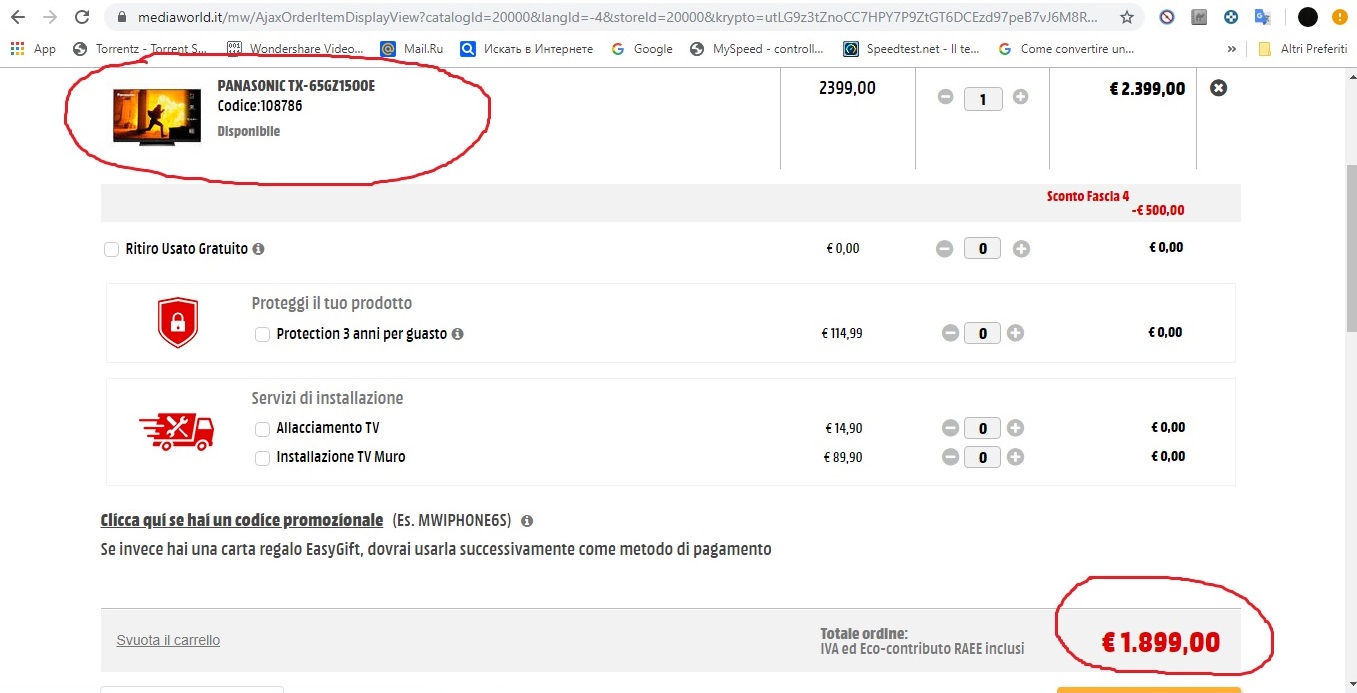
Task: Check the Allacciamento TV service
Action: (262, 428)
